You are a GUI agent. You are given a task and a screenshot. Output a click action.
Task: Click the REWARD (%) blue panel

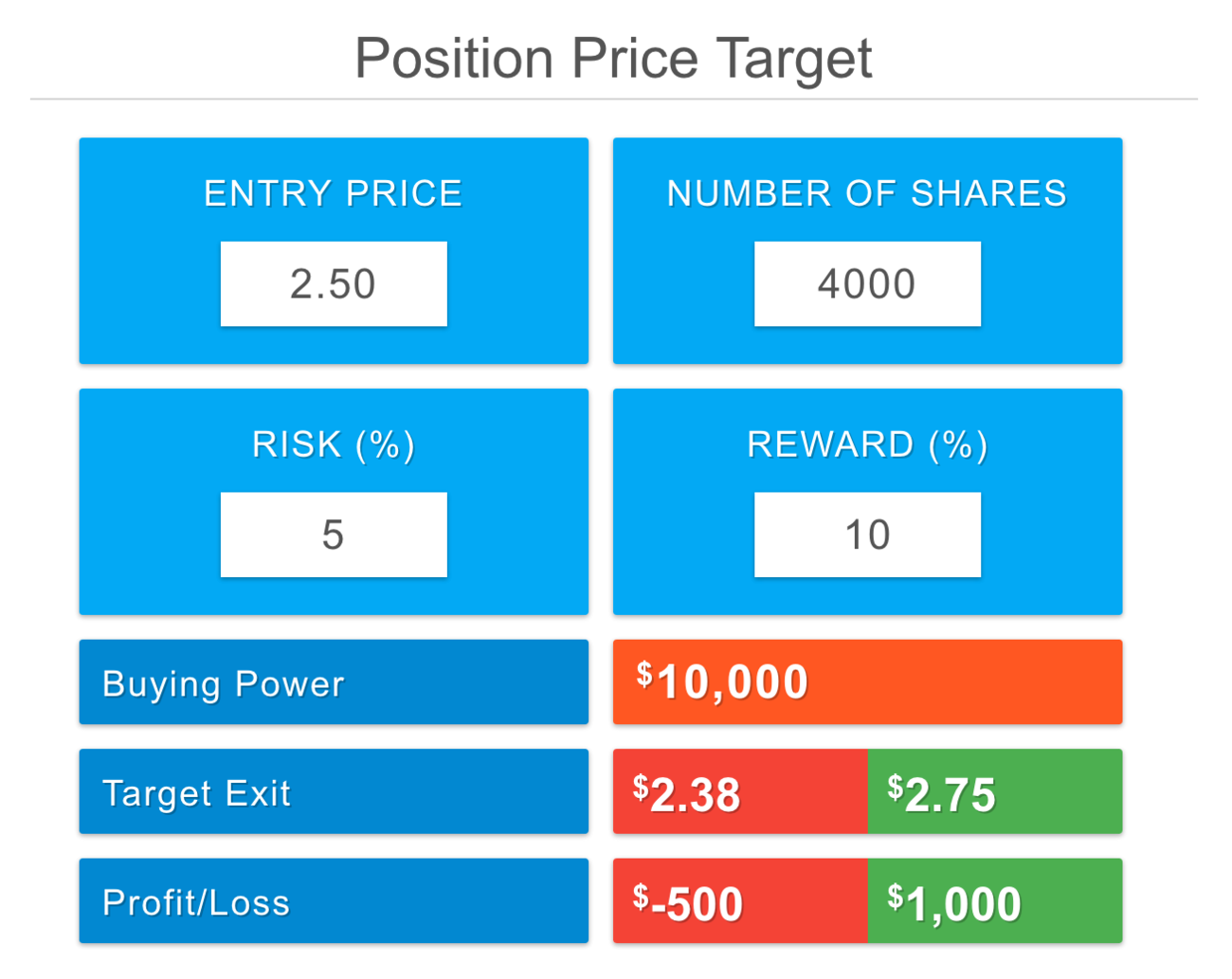coord(867,444)
